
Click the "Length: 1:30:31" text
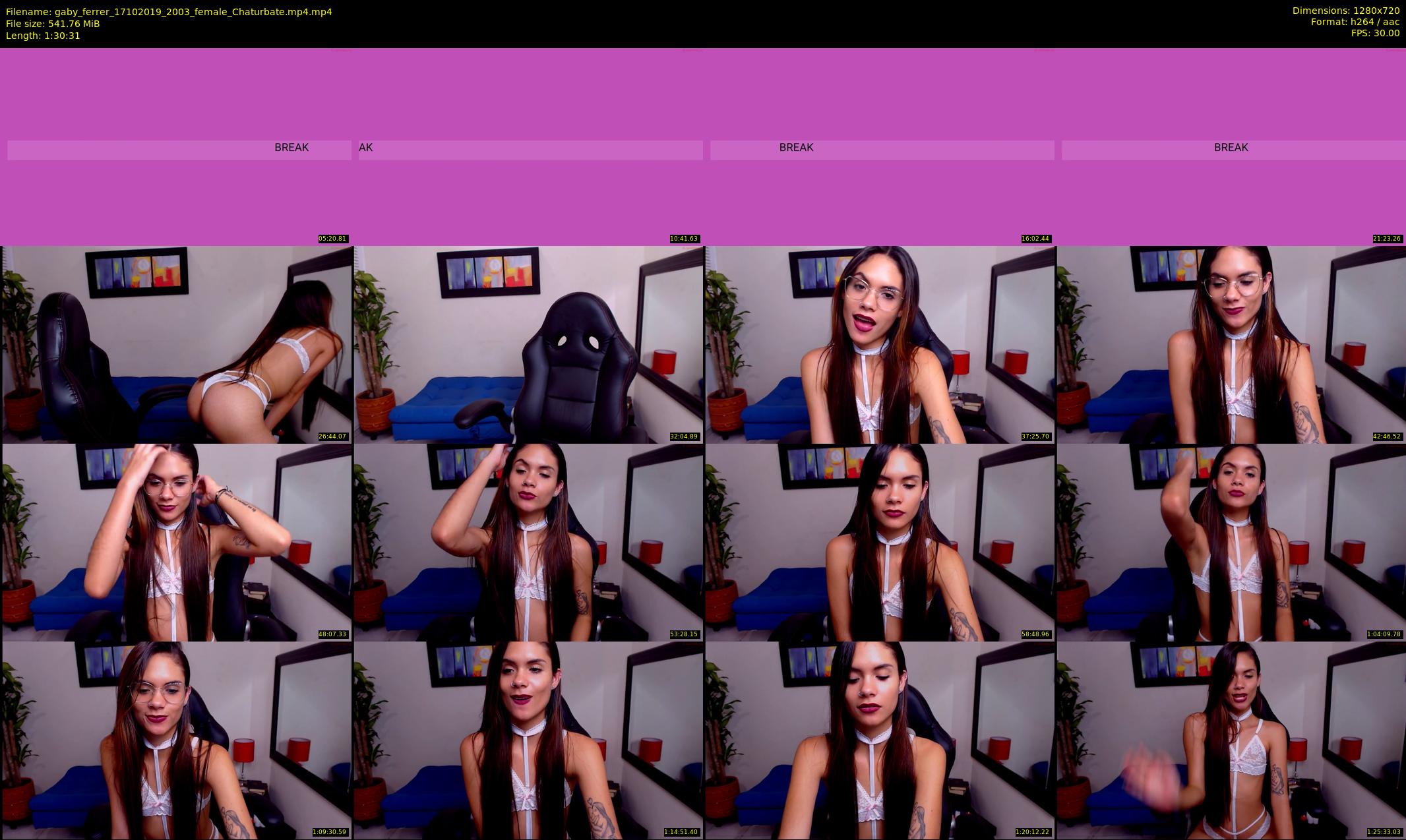(x=43, y=36)
